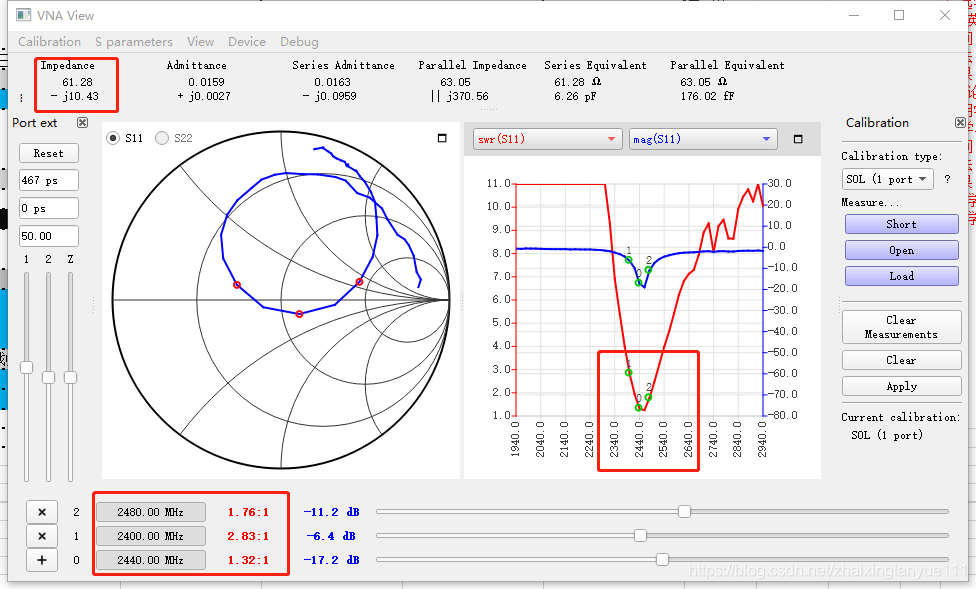Measure the Short calibration standard
Image resolution: width=976 pixels, height=589 pixels.
tap(901, 224)
